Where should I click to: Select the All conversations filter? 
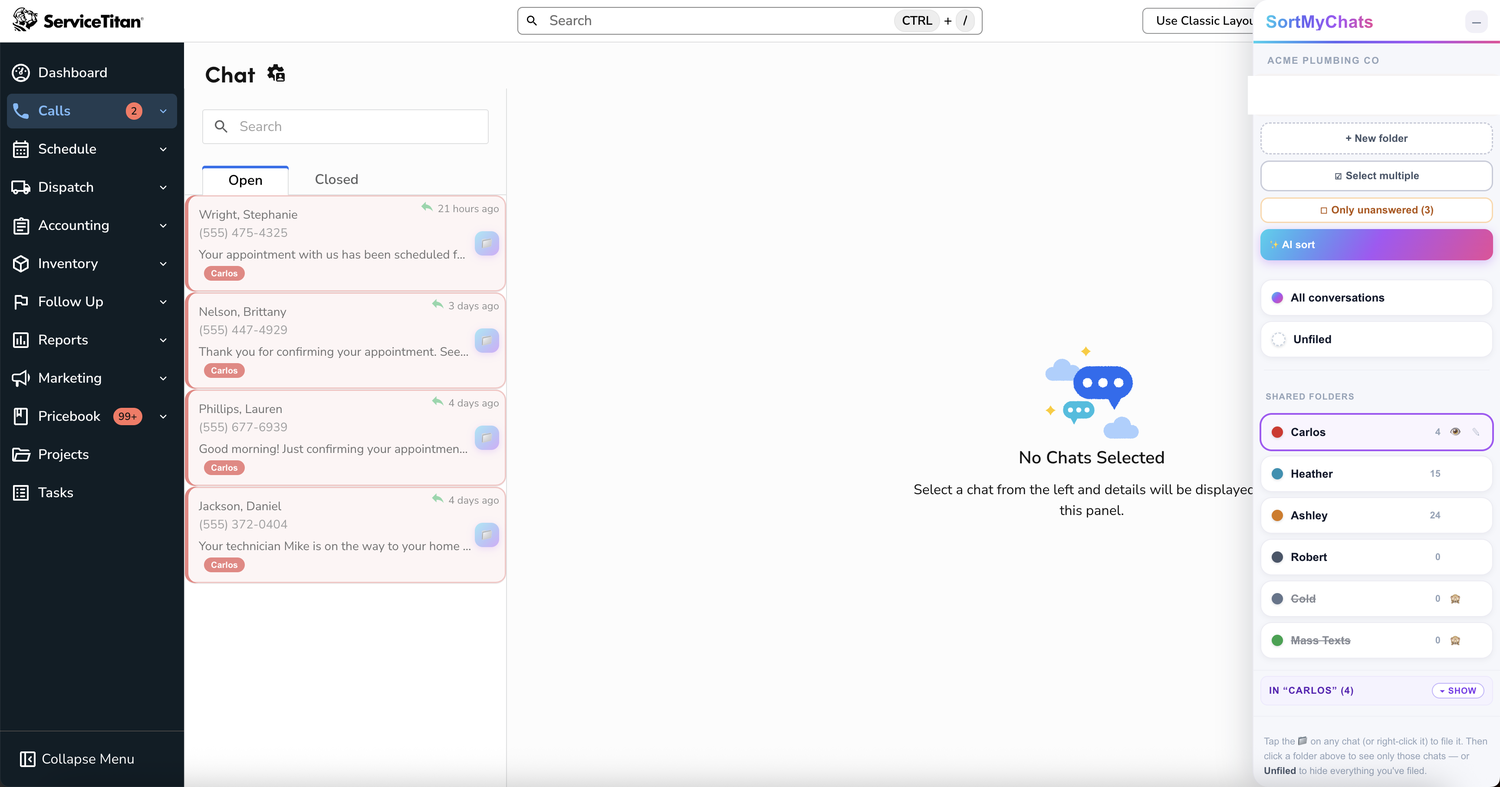[1376, 298]
